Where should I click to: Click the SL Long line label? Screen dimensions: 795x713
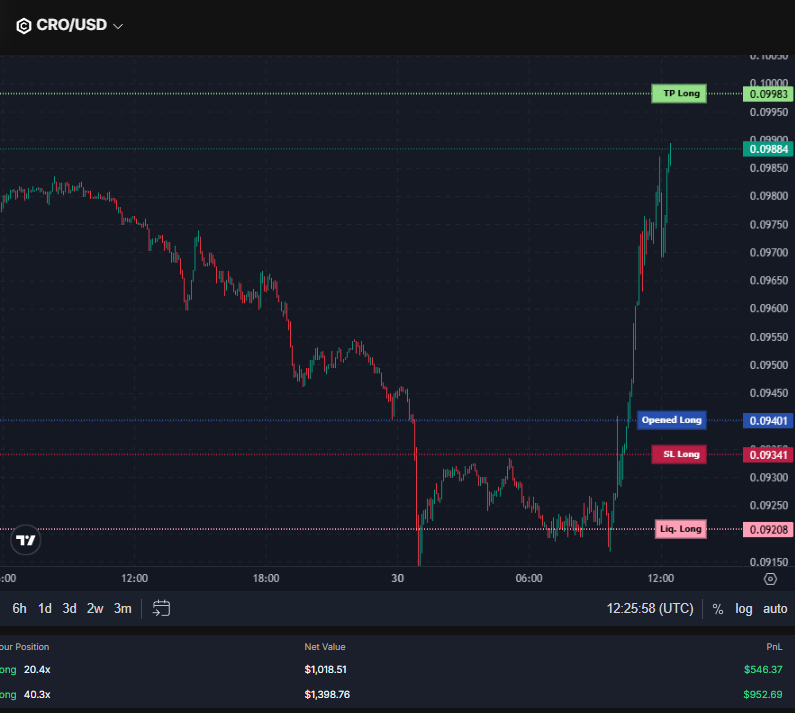coord(679,454)
